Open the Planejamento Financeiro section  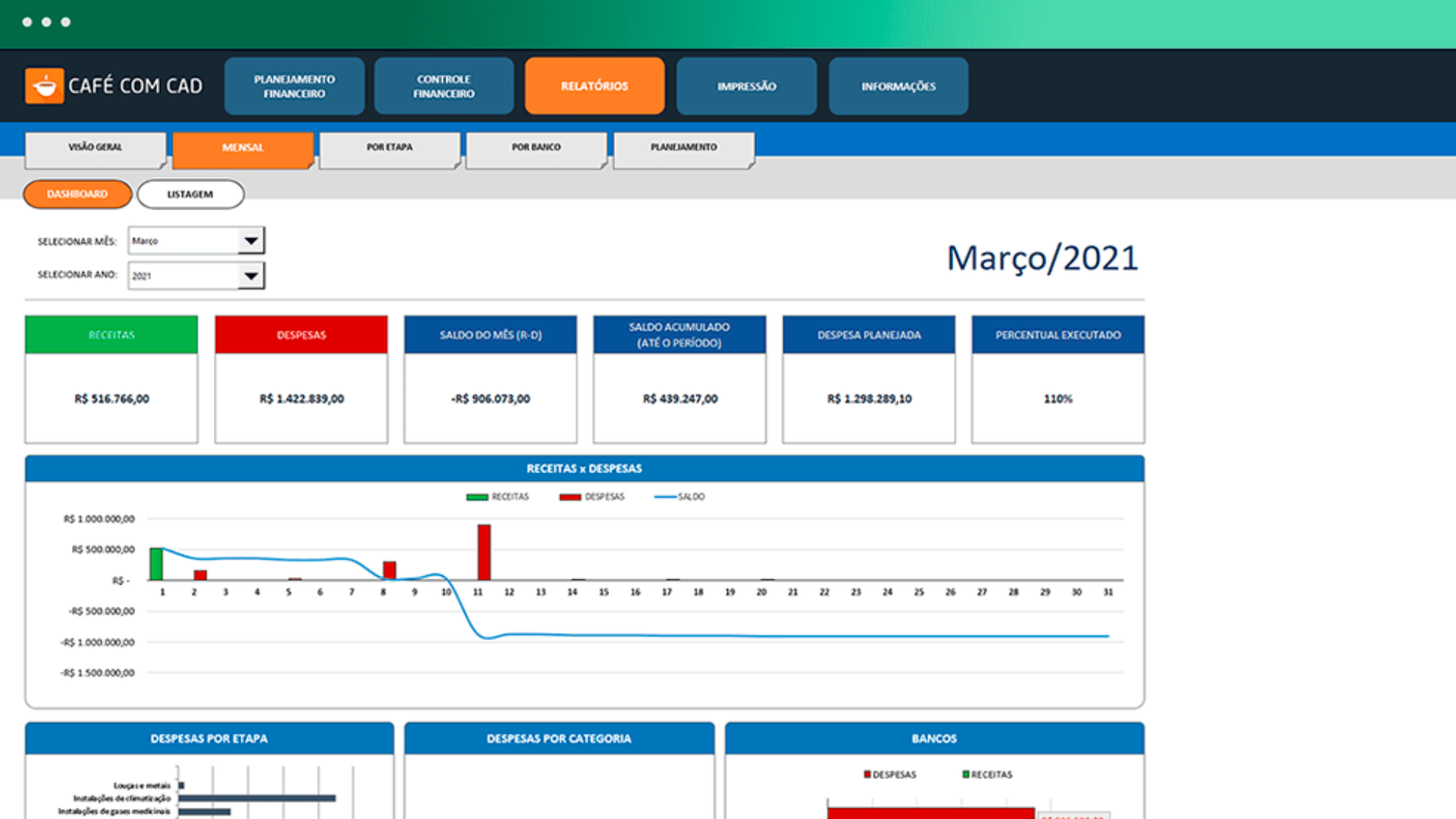click(x=294, y=86)
